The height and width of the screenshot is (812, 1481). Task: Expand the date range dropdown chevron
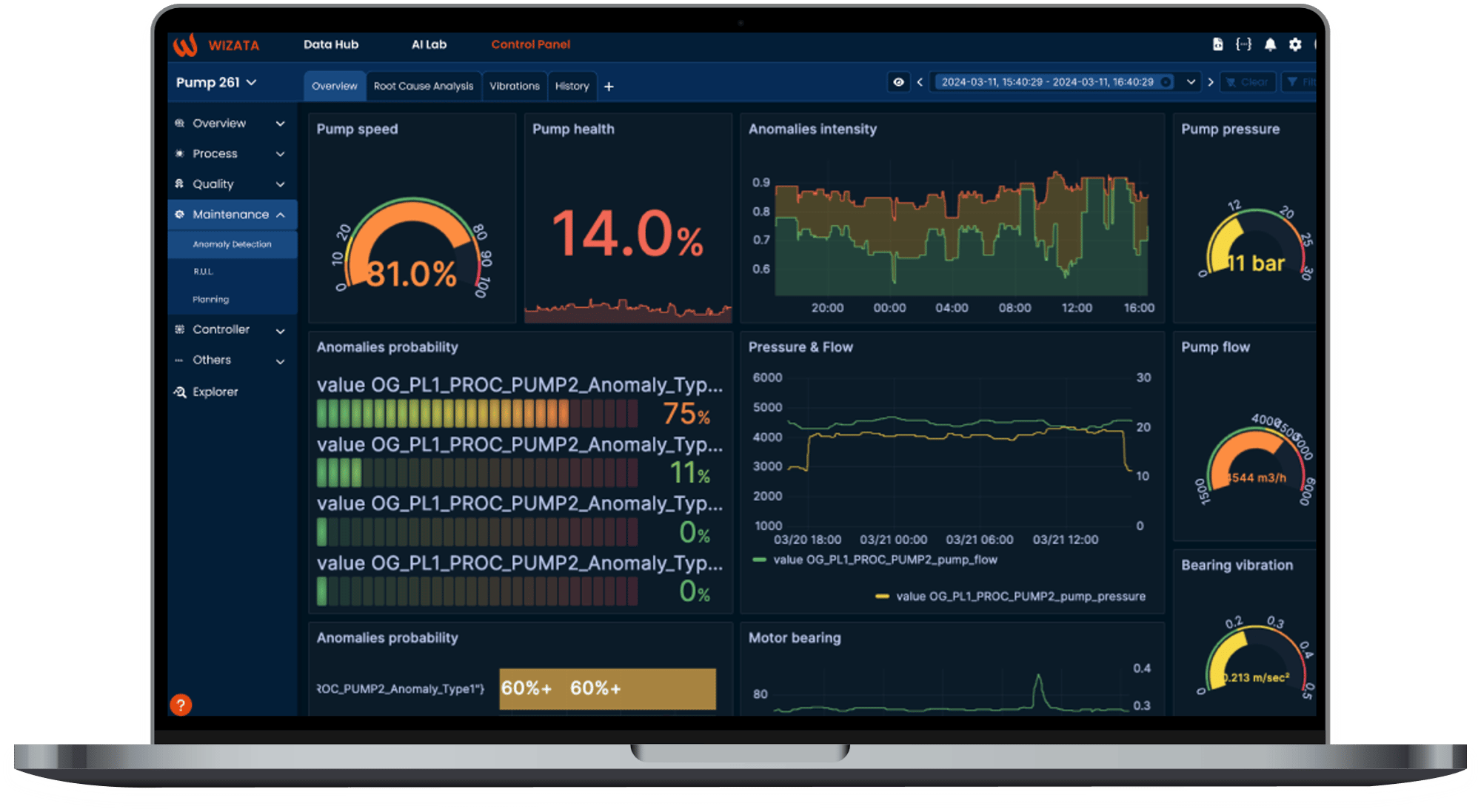pos(1191,82)
